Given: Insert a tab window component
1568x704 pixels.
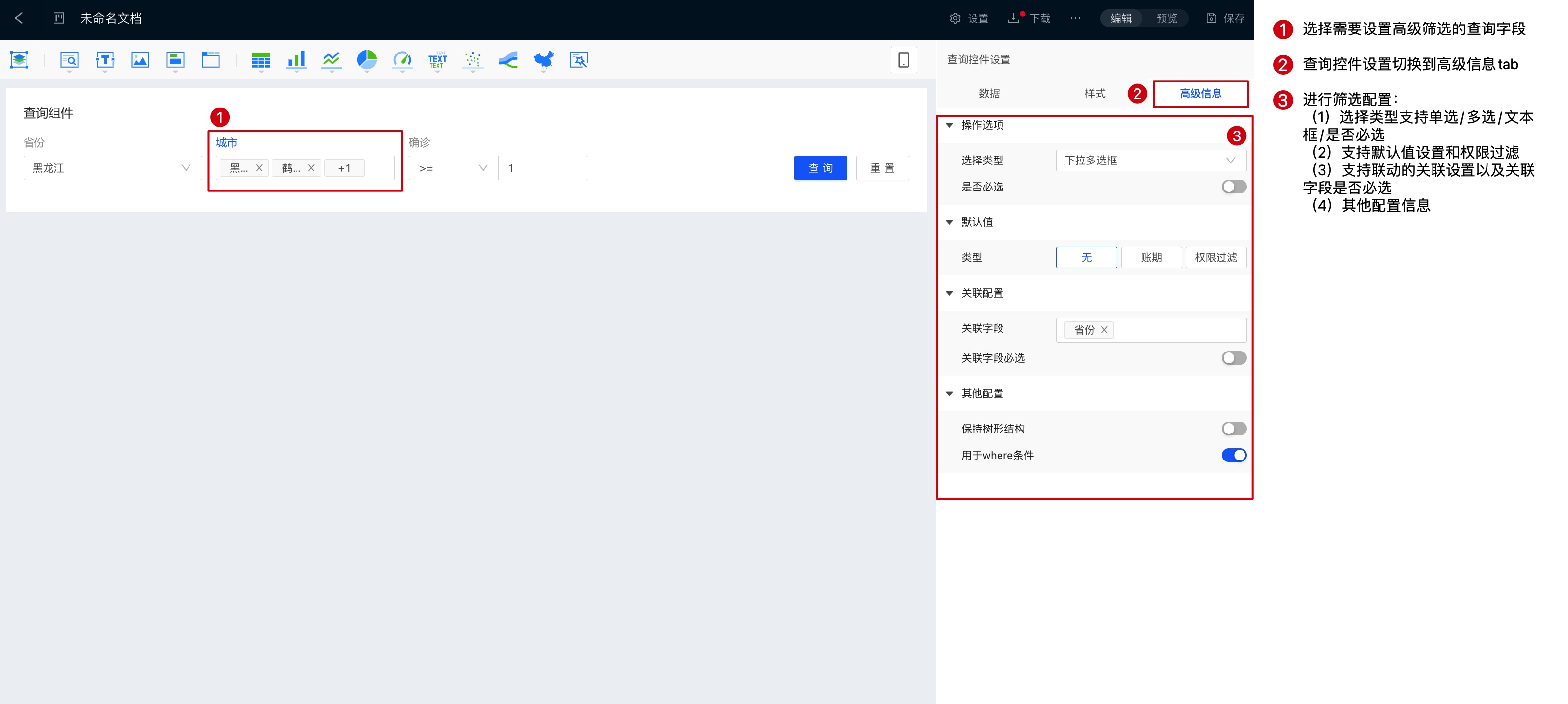Looking at the screenshot, I should click(x=211, y=59).
